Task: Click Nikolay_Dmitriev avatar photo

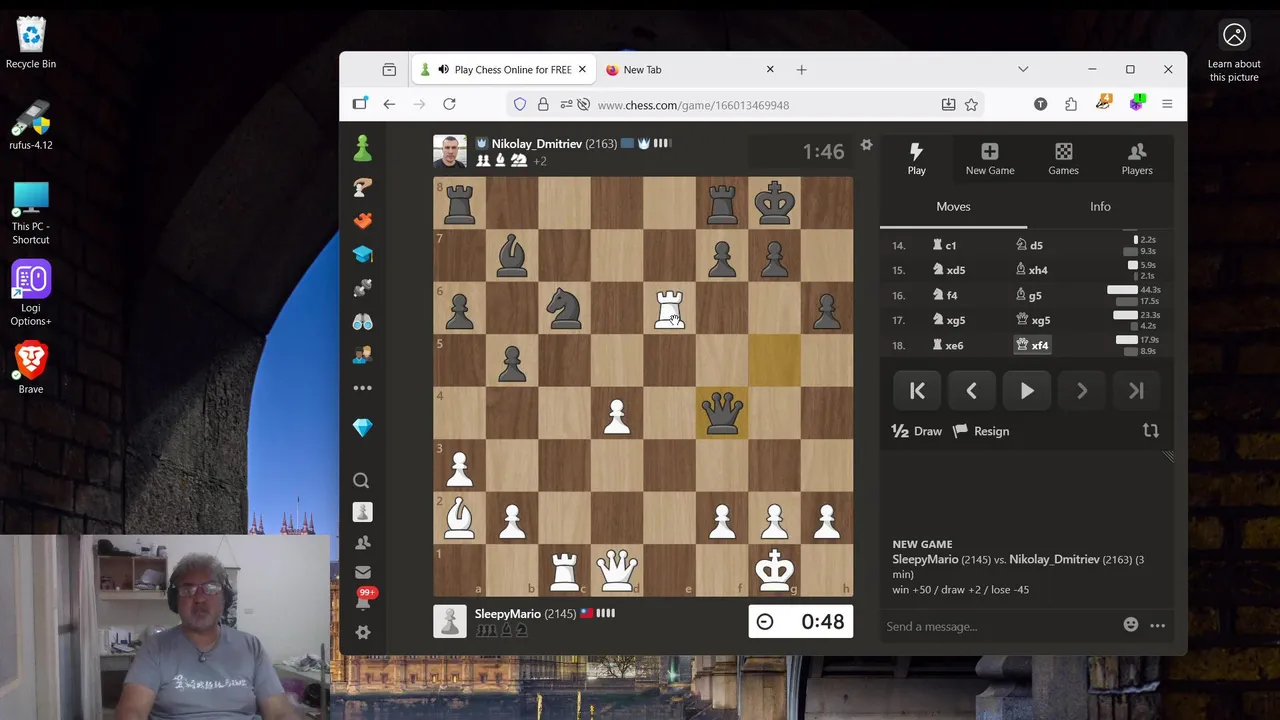Action: [450, 152]
